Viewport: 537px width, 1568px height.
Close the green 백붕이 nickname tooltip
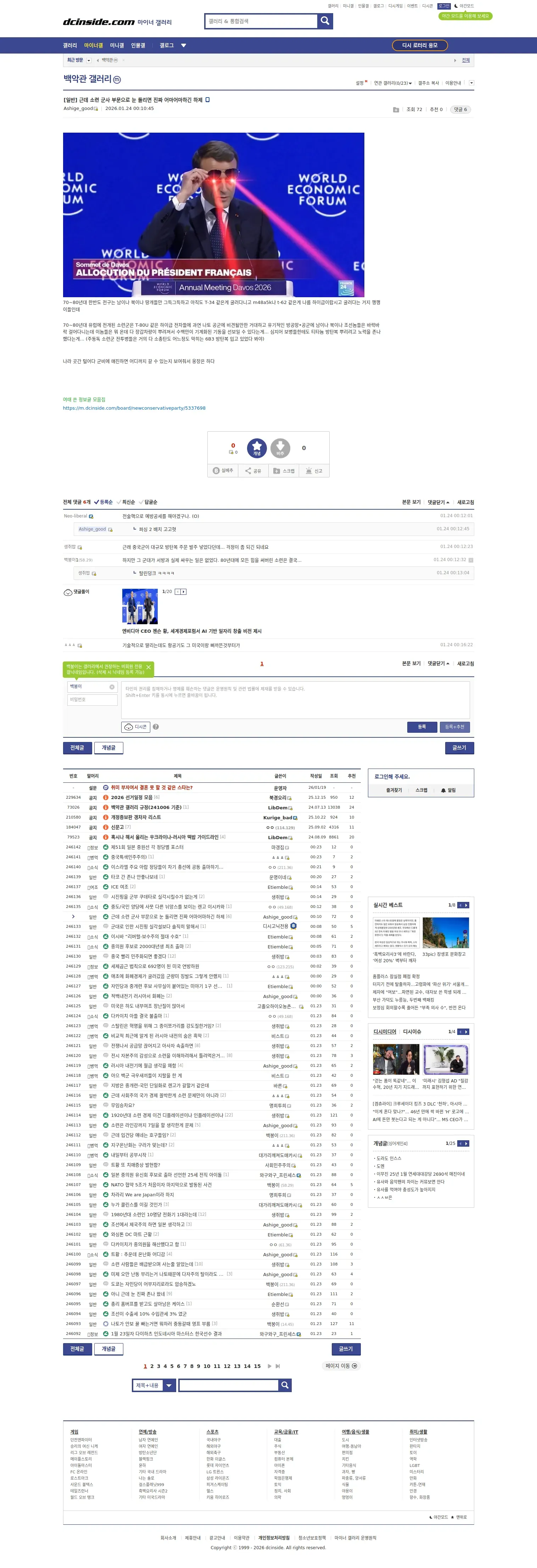(149, 667)
